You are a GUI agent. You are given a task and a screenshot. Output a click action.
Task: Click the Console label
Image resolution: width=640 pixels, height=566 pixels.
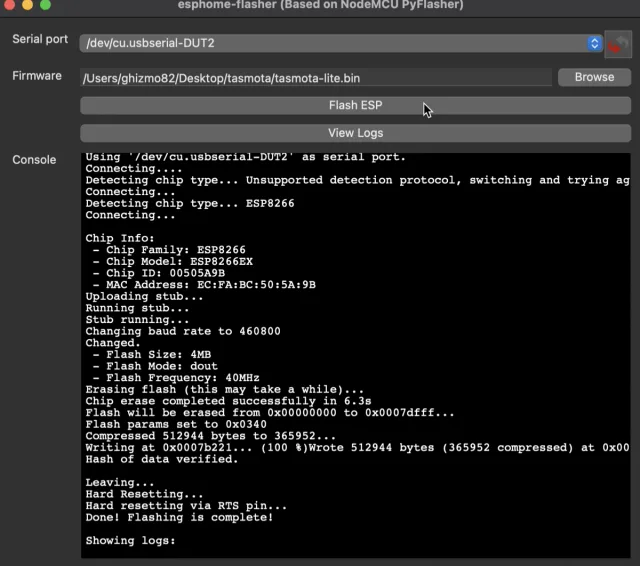pos(34,160)
